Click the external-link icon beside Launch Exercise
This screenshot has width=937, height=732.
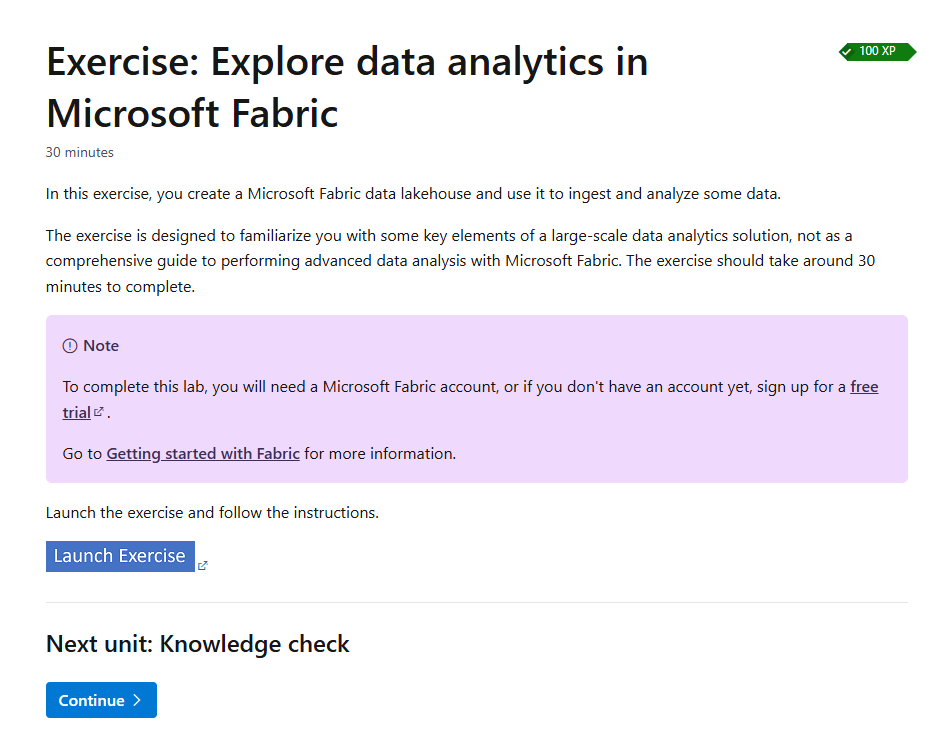(x=201, y=565)
